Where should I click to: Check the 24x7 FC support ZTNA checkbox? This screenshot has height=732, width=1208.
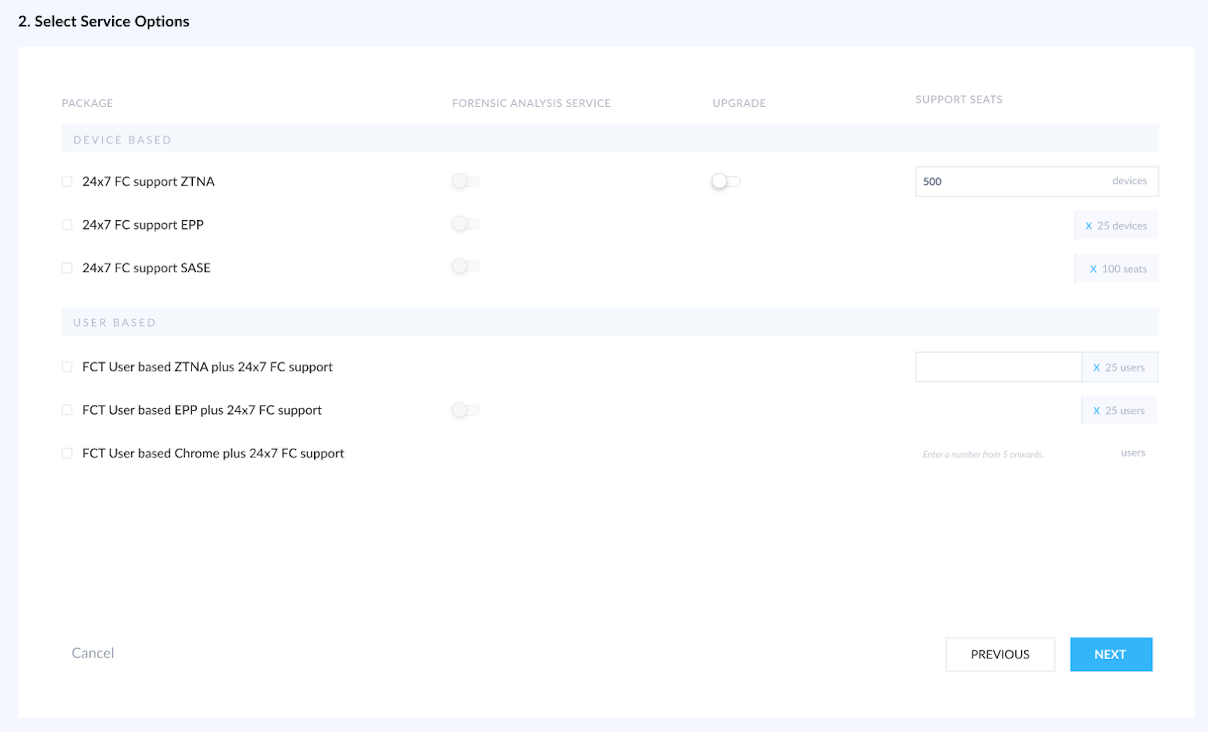pos(66,181)
